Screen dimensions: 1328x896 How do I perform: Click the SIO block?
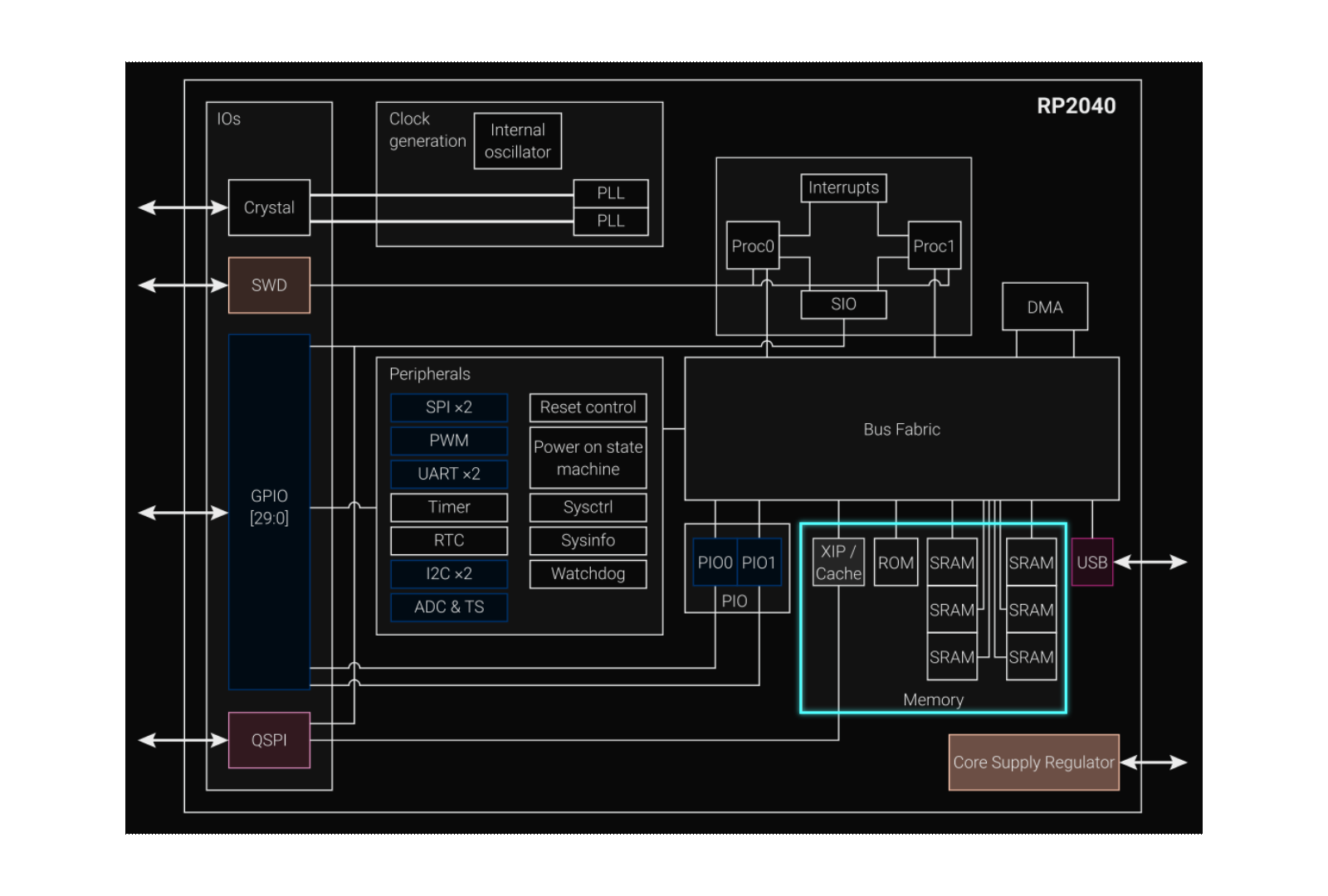843,304
